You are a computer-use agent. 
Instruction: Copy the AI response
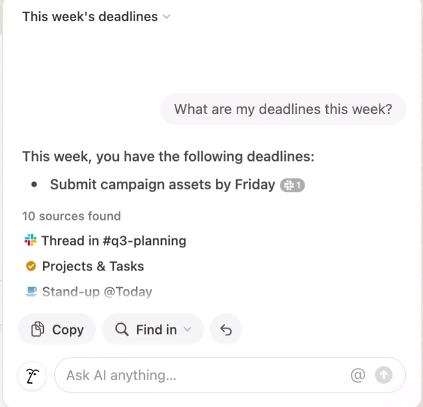57,330
